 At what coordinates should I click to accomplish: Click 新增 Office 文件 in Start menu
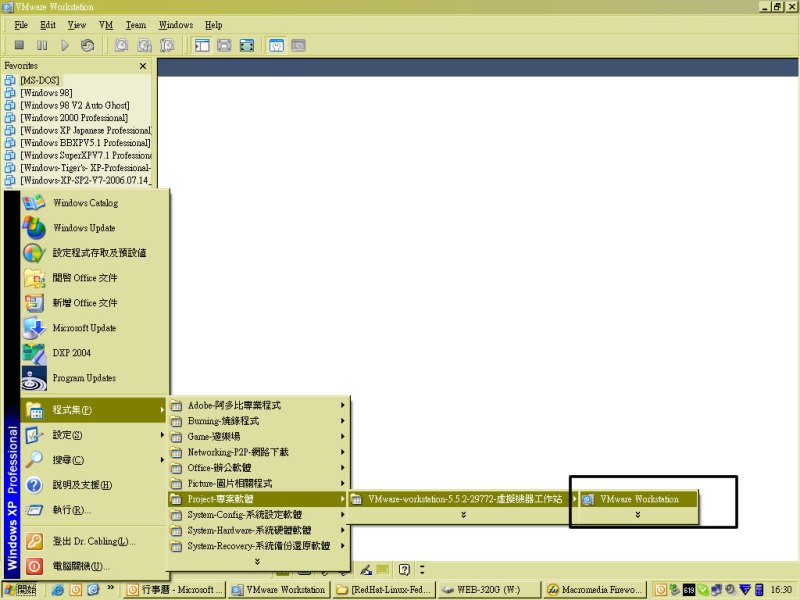point(94,303)
